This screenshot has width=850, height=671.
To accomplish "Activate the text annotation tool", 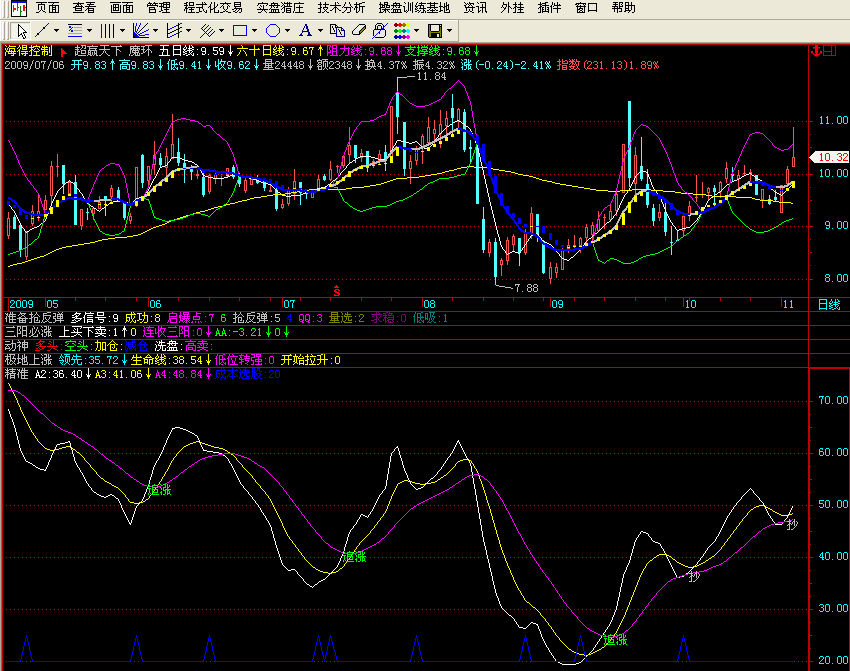I will pos(306,31).
